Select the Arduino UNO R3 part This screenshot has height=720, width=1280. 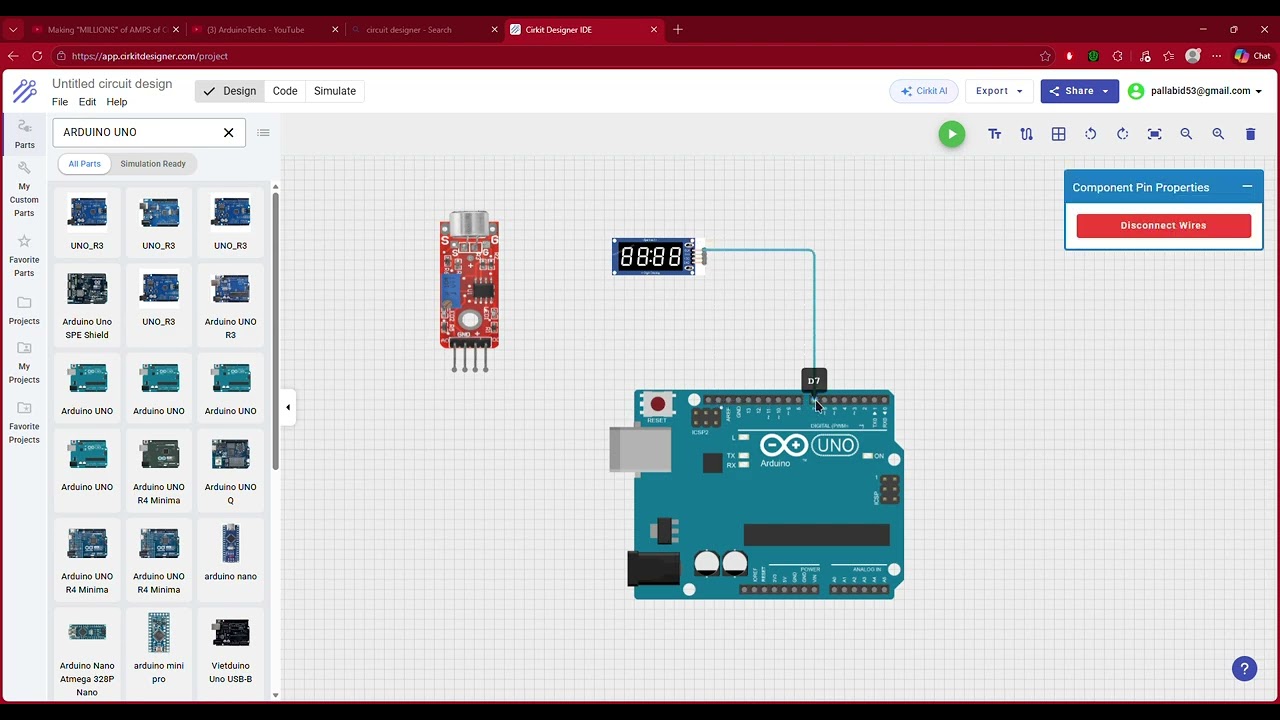(x=230, y=306)
